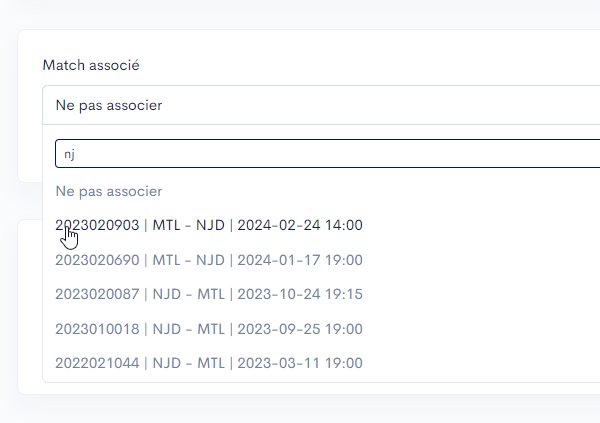600x423 pixels.
Task: Choose match 2023020903 MTL - NJD
Action: coord(208,225)
